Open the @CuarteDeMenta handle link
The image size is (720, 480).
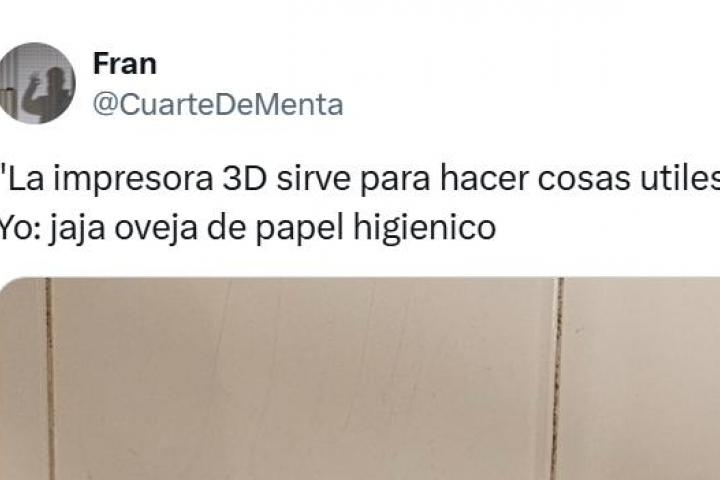pos(218,105)
